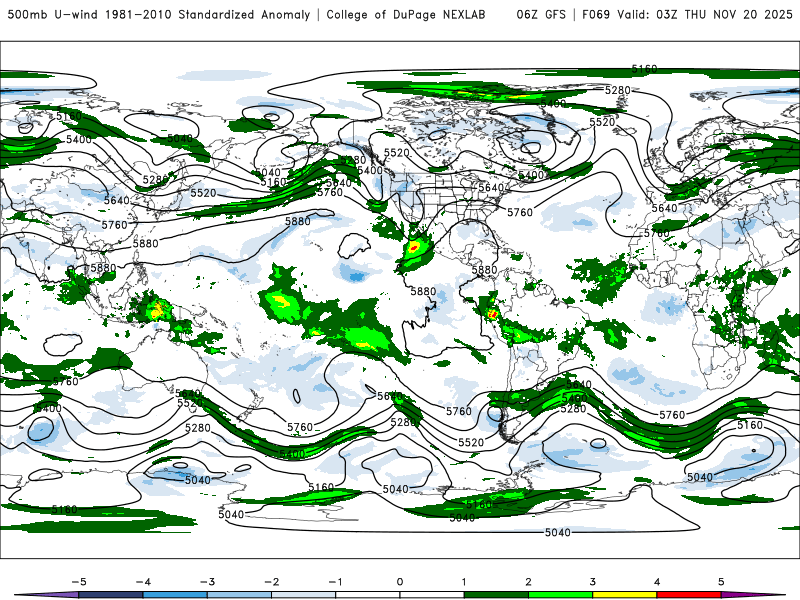Click the "2" colorbar tick label
Image resolution: width=800 pixels, height=600 pixels.
[x=528, y=582]
